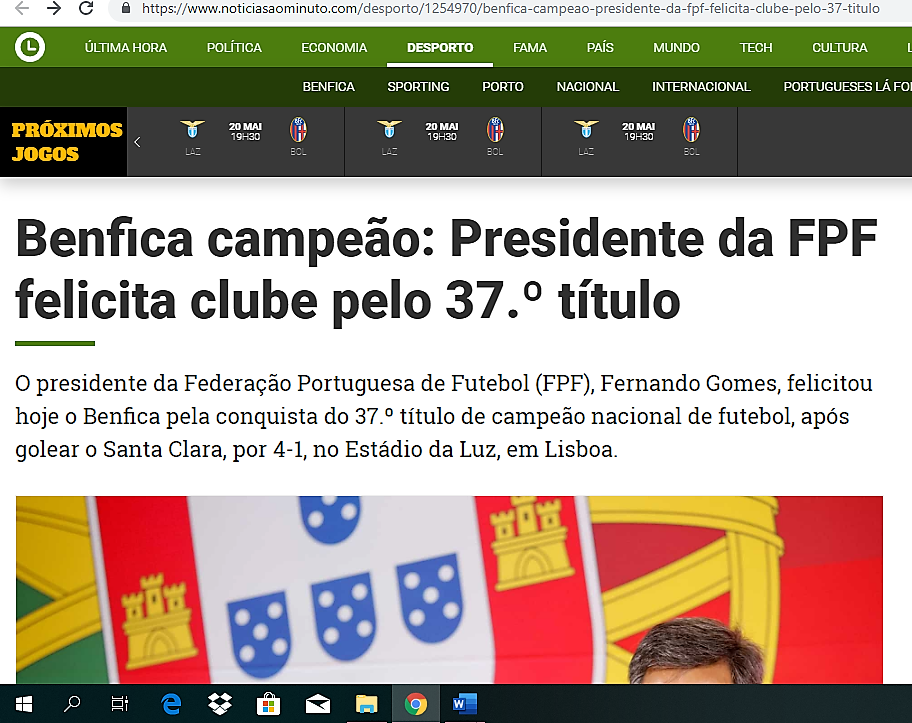Launch Microsoft Store from taskbar
912x723 pixels.
[x=268, y=704]
